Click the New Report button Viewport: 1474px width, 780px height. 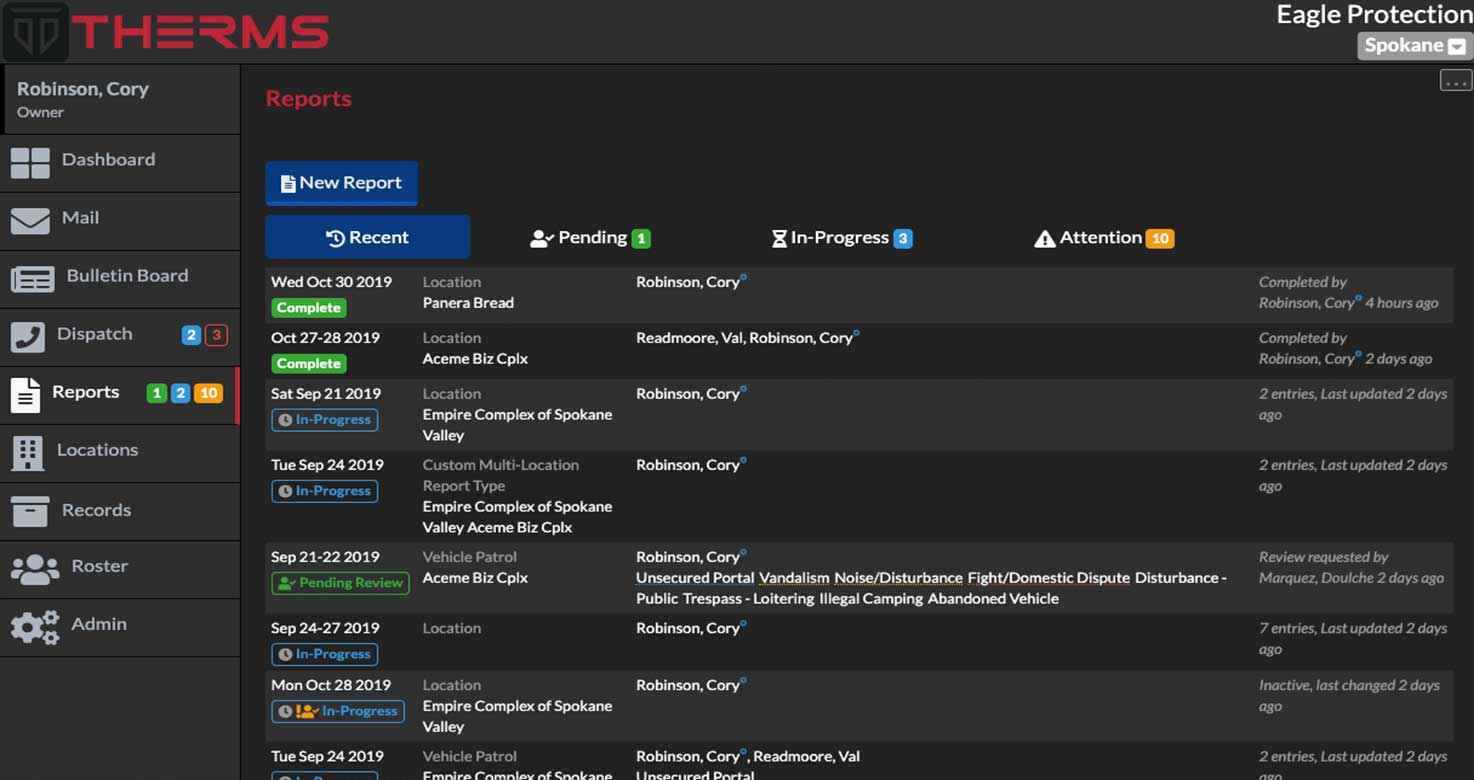(341, 183)
